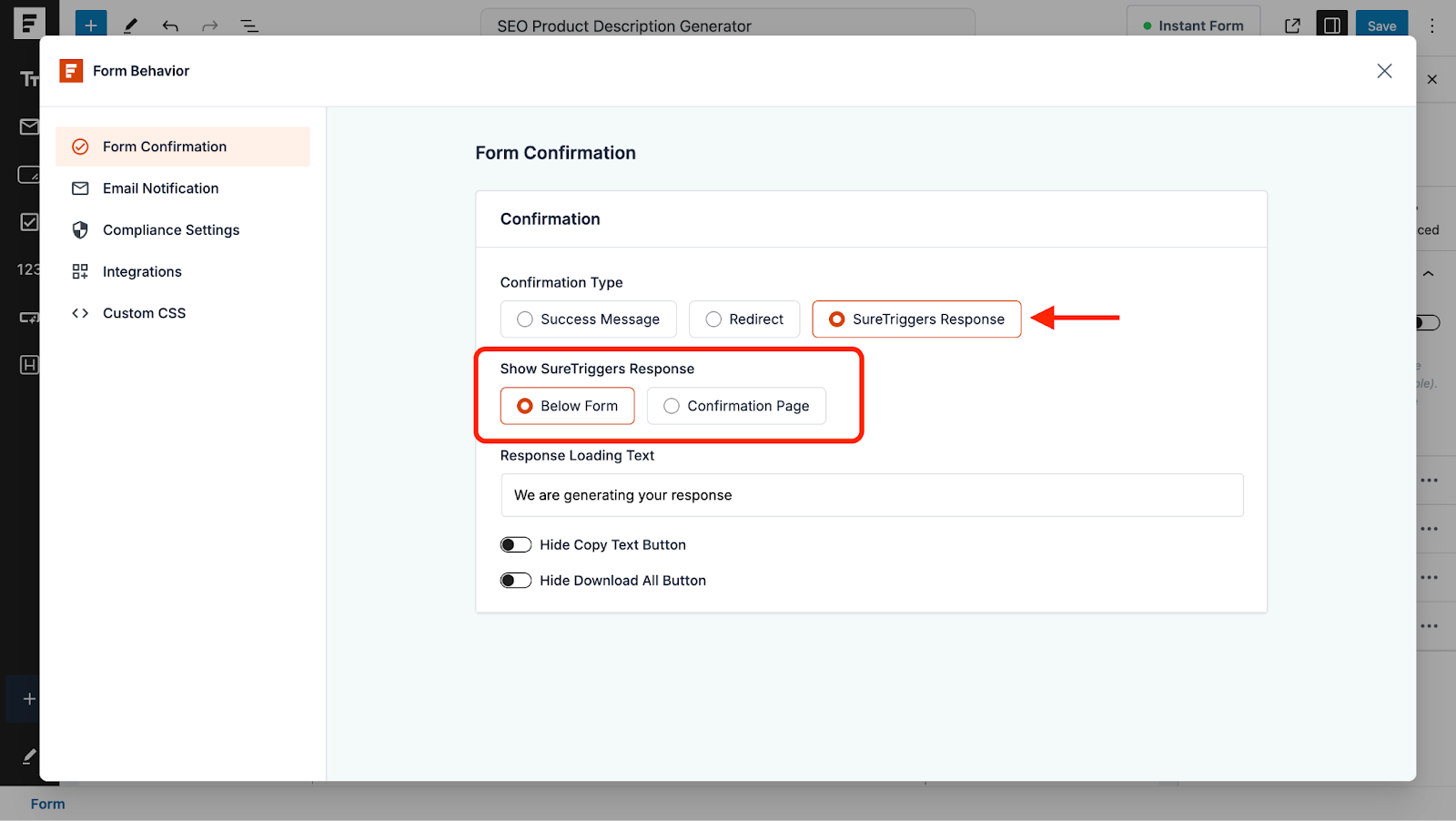1456x821 pixels.
Task: Click the Instant Form button
Action: point(1193,25)
